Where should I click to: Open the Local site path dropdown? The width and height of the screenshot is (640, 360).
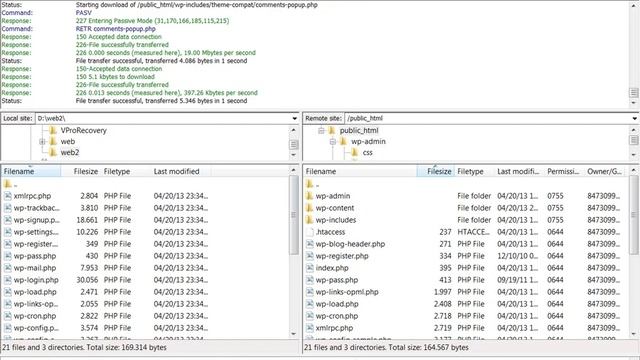pos(294,118)
